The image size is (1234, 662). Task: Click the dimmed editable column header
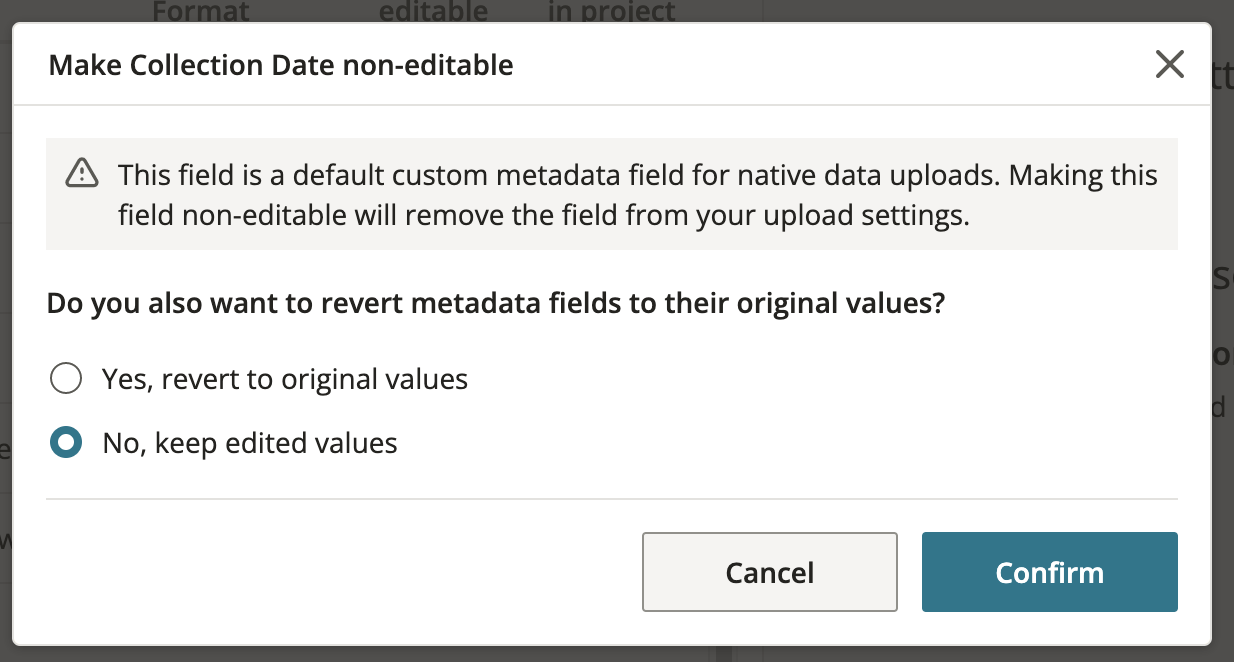(x=433, y=11)
